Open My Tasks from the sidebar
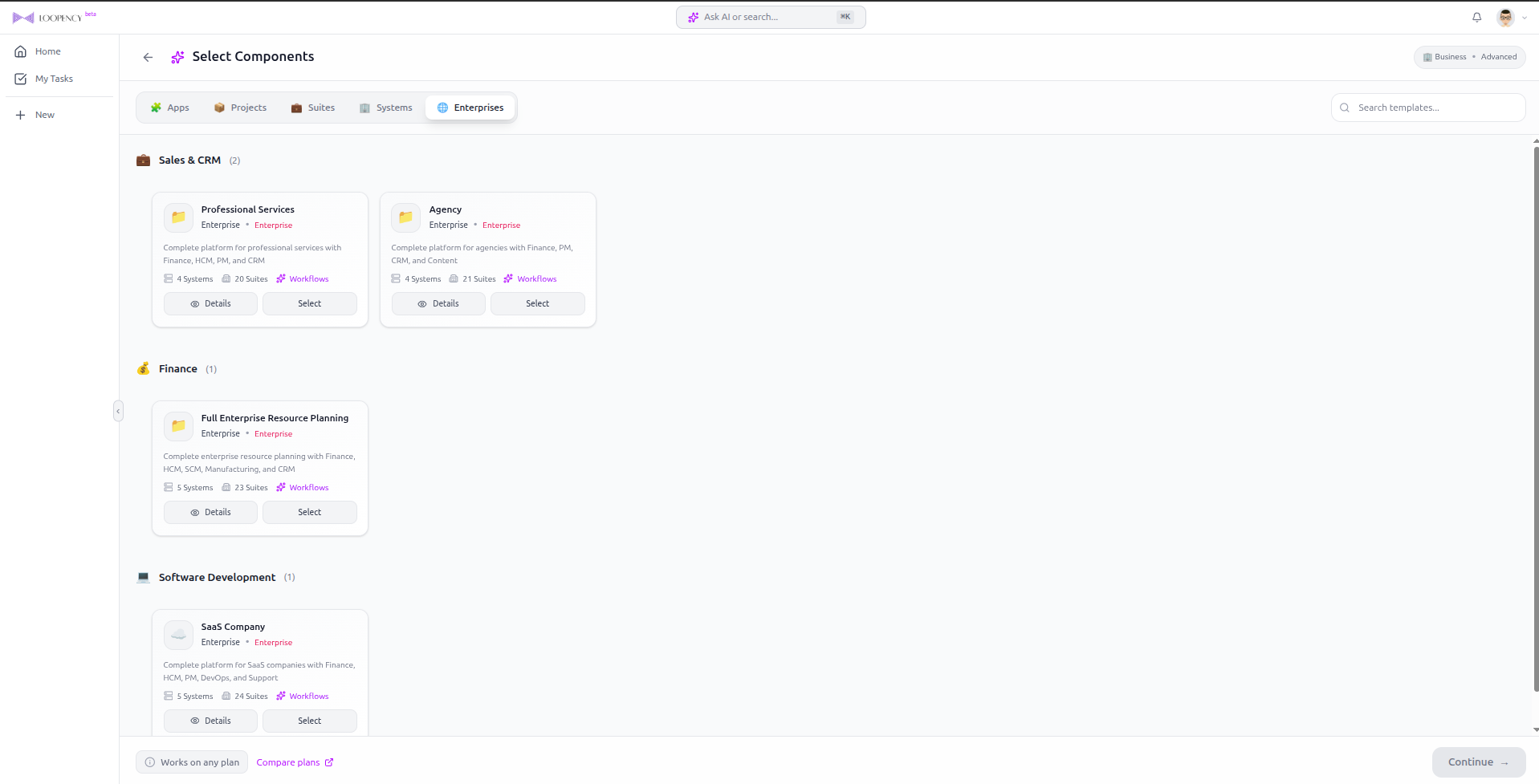The height and width of the screenshot is (784, 1539). [55, 79]
